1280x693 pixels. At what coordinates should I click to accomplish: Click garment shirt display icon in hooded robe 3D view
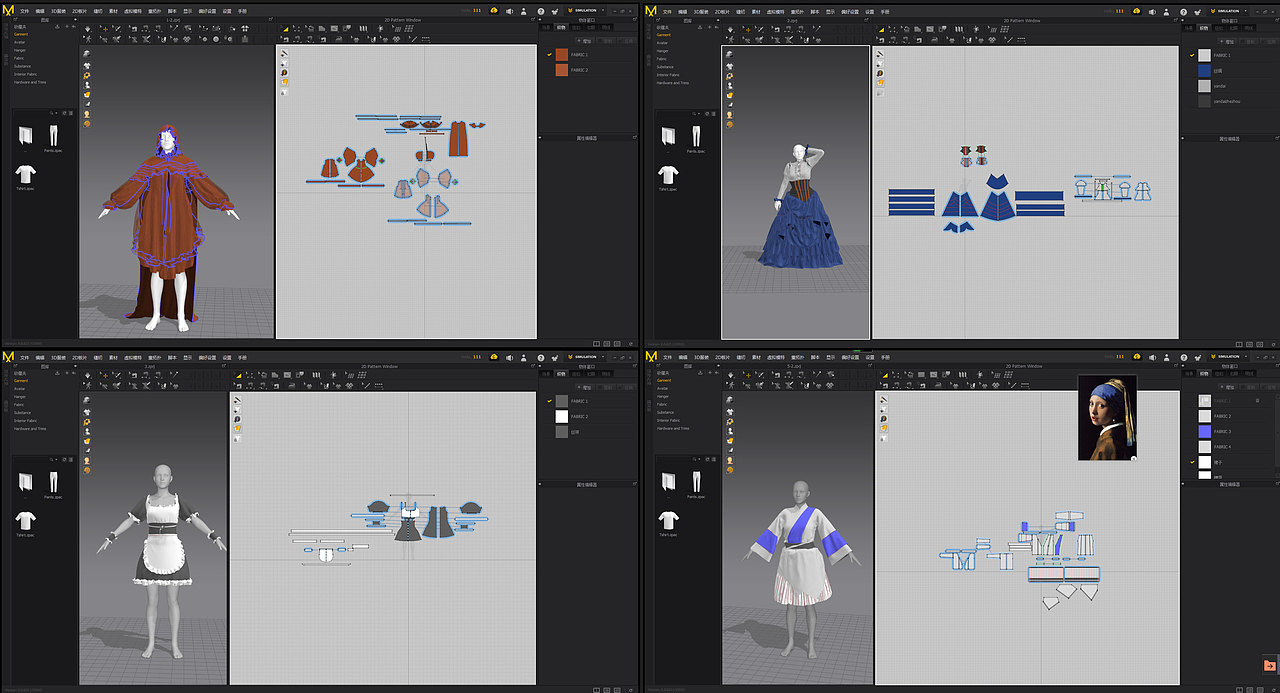click(x=86, y=65)
